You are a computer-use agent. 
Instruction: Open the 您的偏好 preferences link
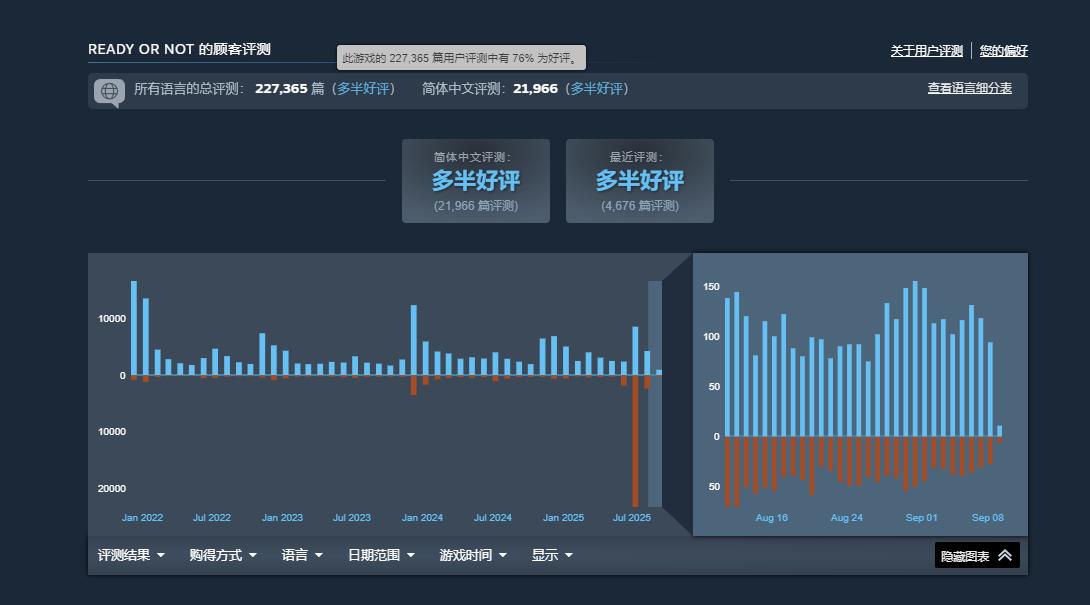point(1003,51)
